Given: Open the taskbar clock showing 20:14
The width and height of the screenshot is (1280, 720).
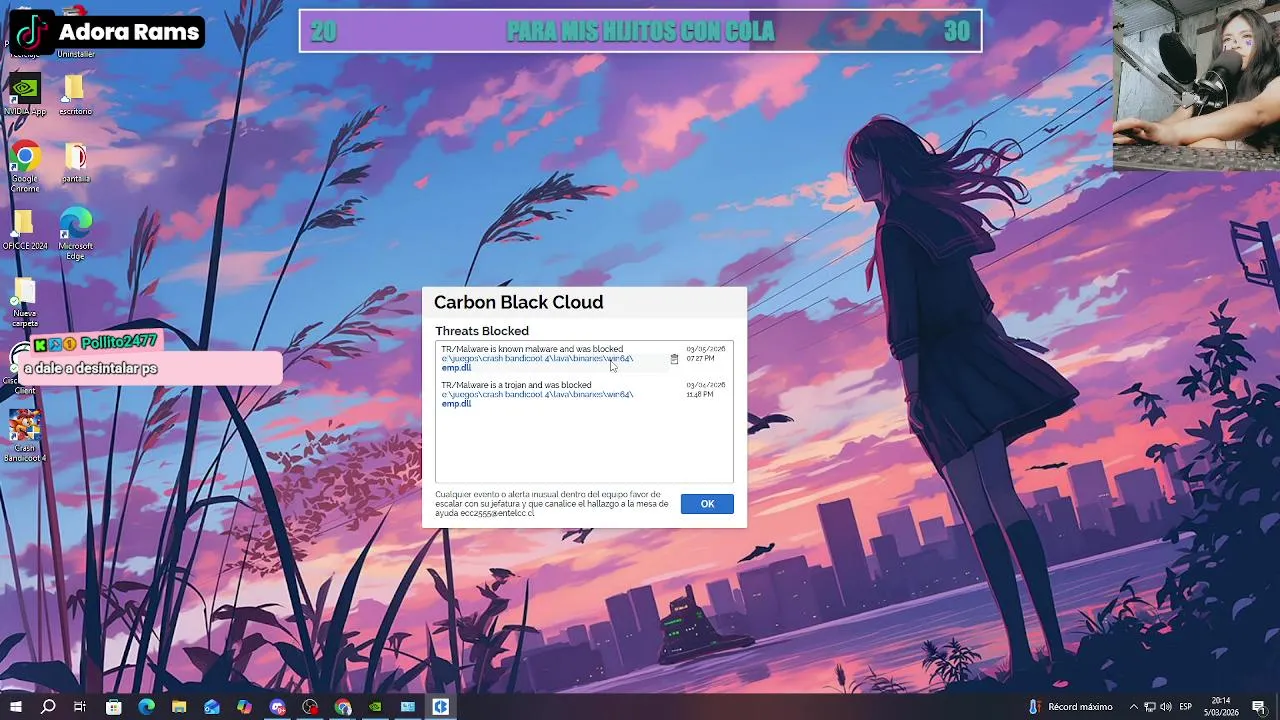Looking at the screenshot, I should pyautogui.click(x=1221, y=707).
